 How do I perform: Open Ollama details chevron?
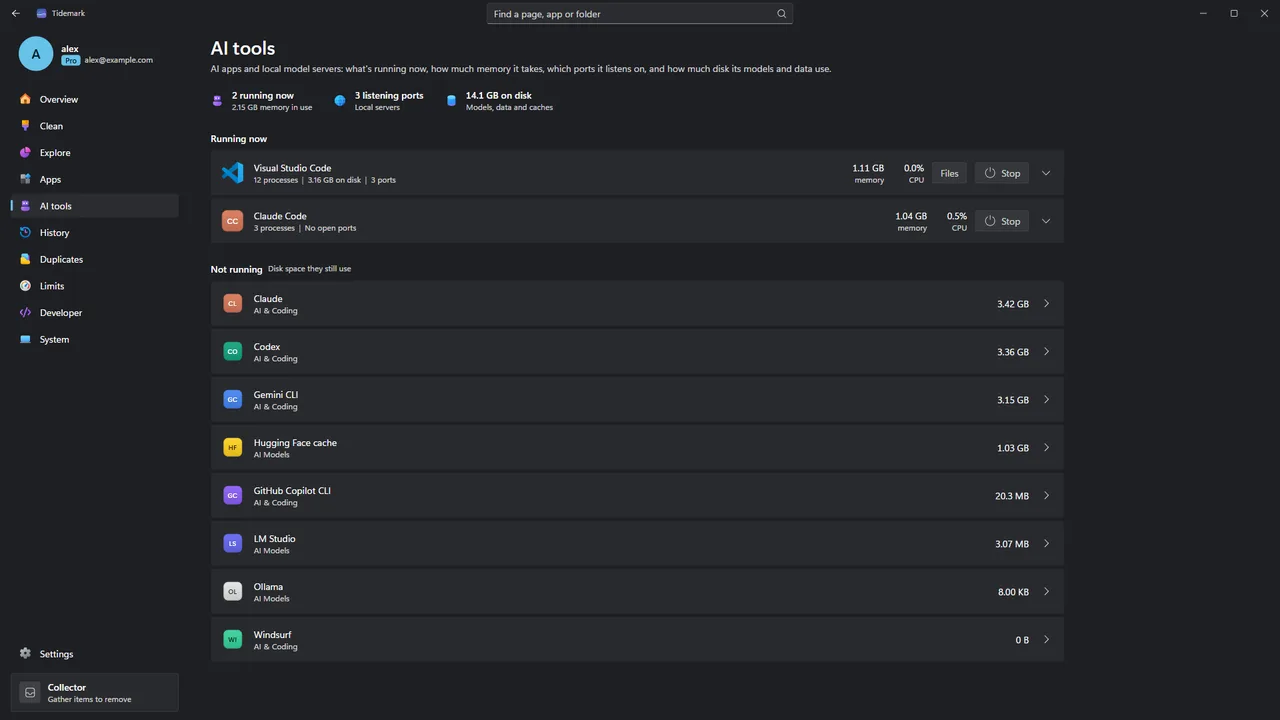click(x=1046, y=592)
